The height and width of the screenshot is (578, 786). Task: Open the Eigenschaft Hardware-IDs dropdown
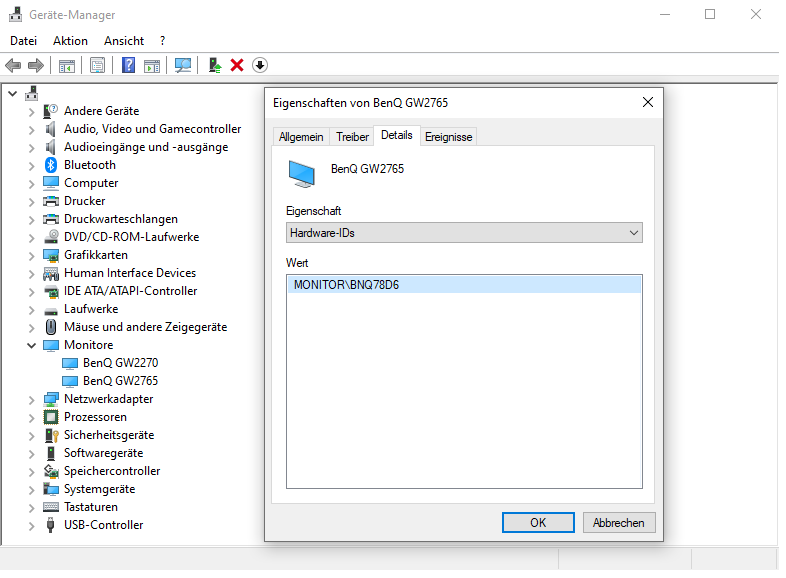[x=464, y=233]
